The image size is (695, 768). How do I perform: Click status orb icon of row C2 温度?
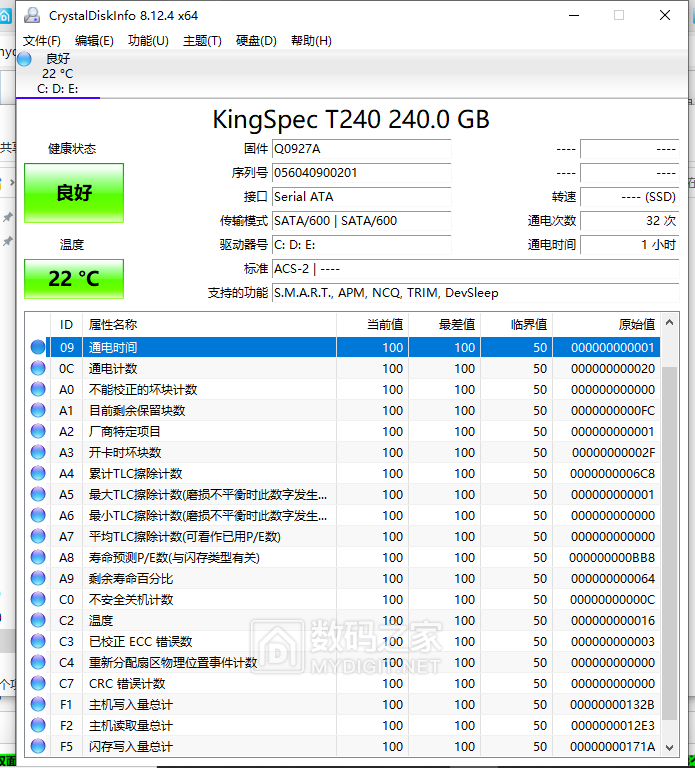point(38,621)
